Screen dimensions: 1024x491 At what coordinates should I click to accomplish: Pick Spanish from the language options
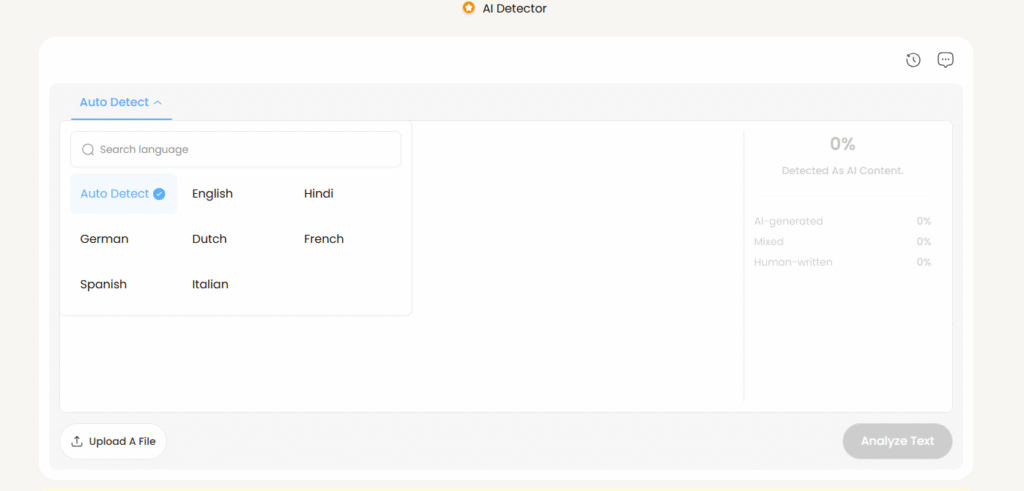[x=103, y=284]
